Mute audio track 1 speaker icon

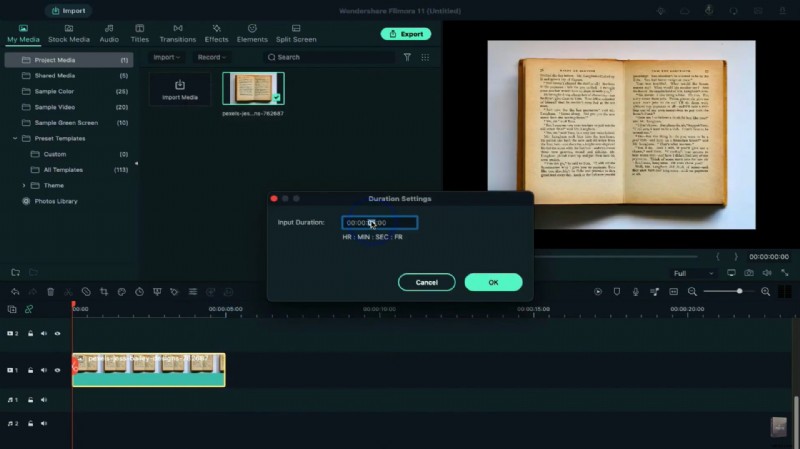[x=57, y=400]
